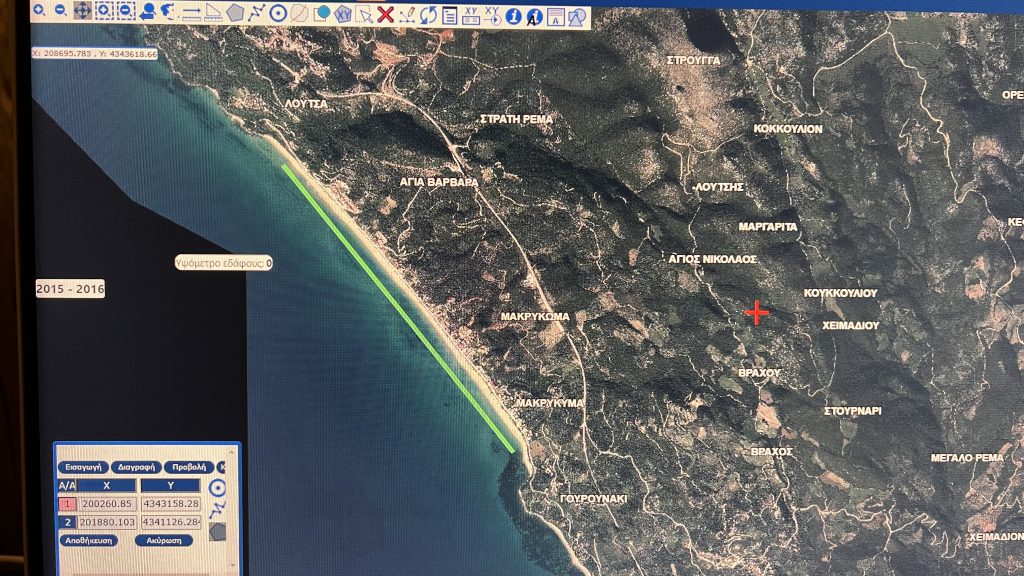Select the zoom out magnifier tool
Image resolution: width=1024 pixels, height=576 pixels.
coord(60,11)
